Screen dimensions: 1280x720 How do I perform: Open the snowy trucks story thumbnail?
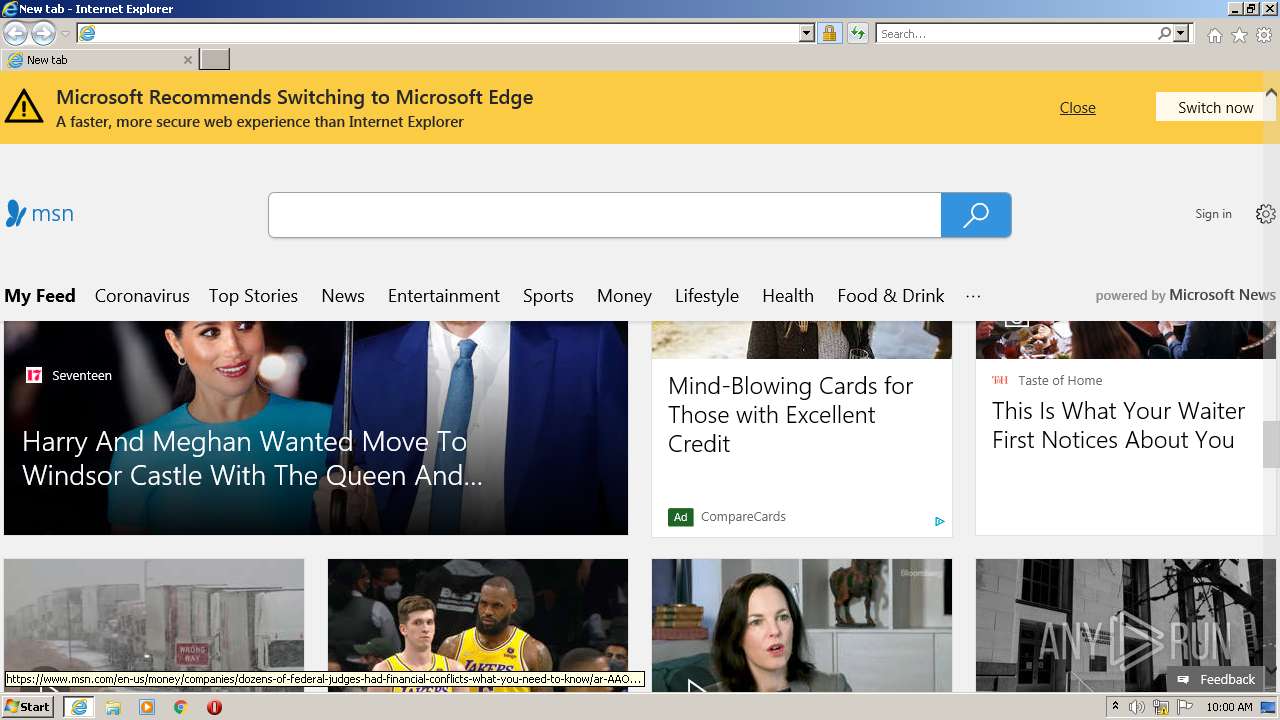click(x=154, y=625)
